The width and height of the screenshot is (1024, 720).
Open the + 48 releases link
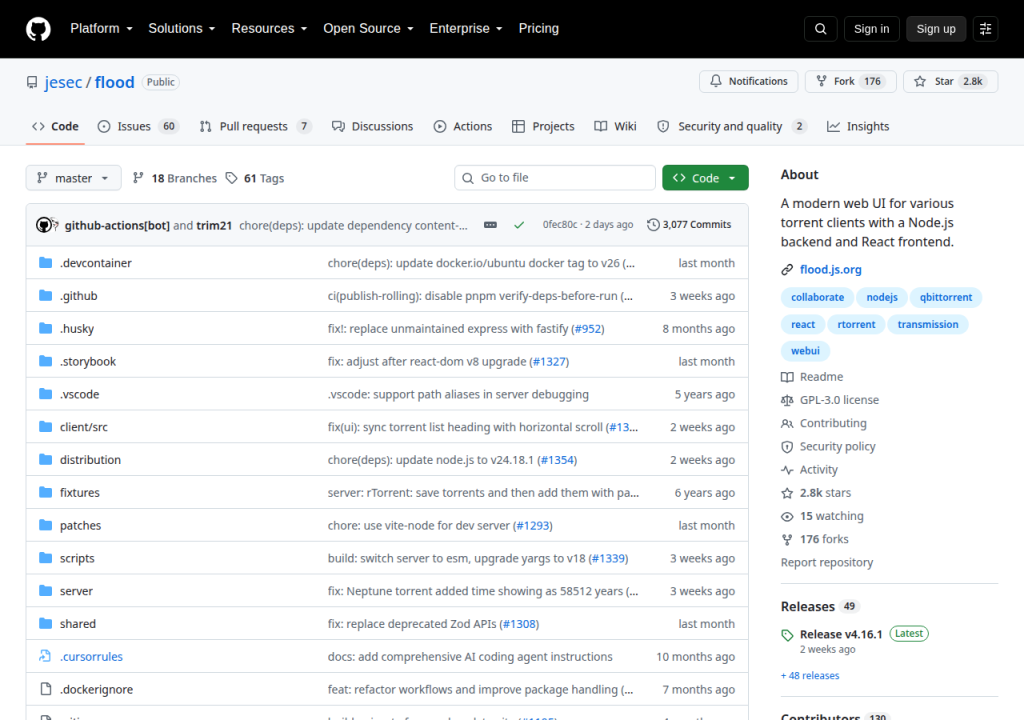click(x=810, y=676)
